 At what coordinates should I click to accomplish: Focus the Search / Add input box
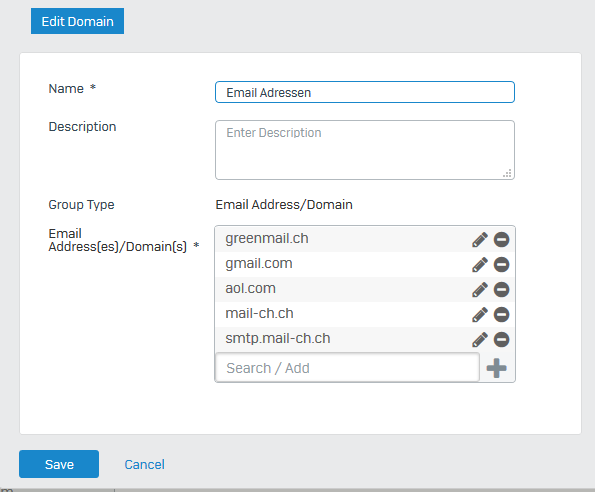347,368
